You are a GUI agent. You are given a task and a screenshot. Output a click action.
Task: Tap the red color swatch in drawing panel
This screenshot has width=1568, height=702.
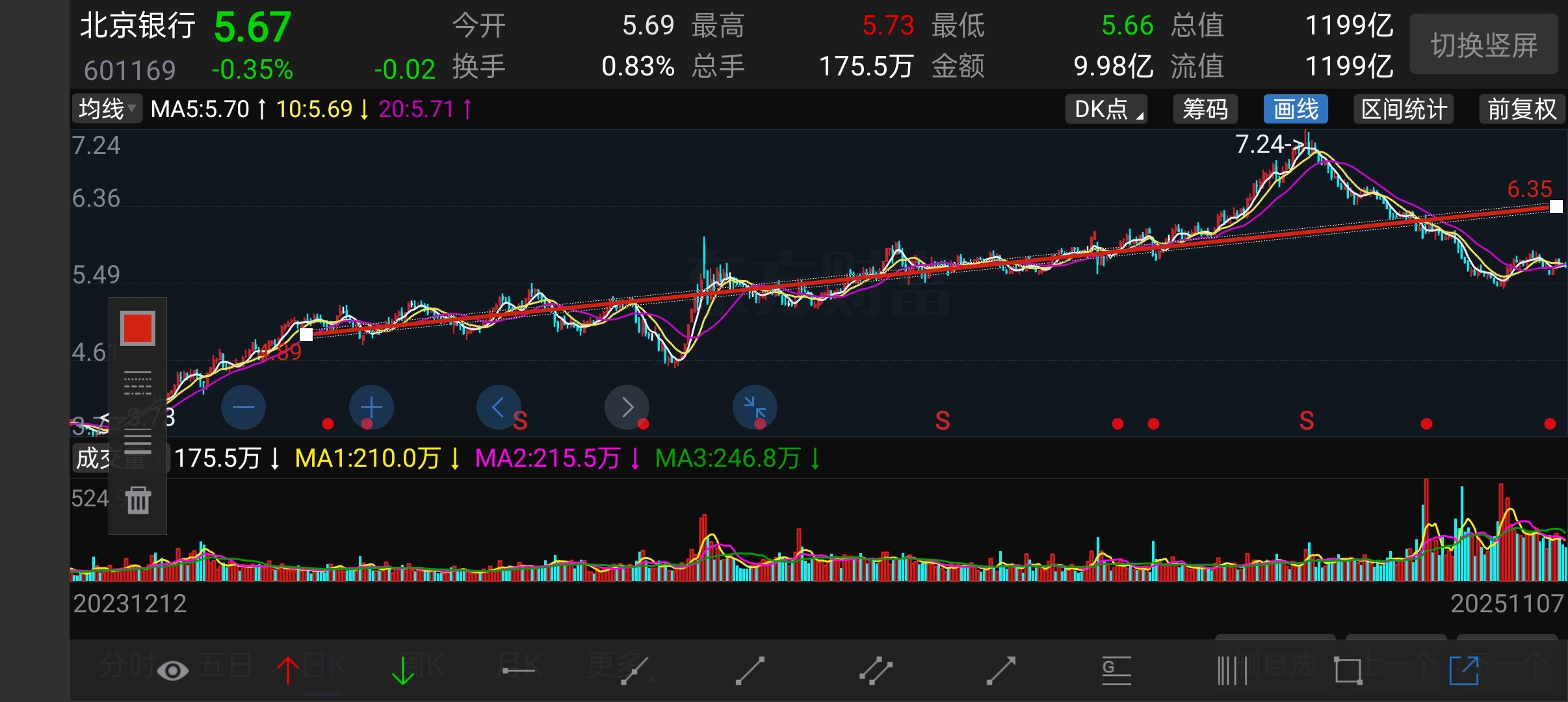[138, 328]
